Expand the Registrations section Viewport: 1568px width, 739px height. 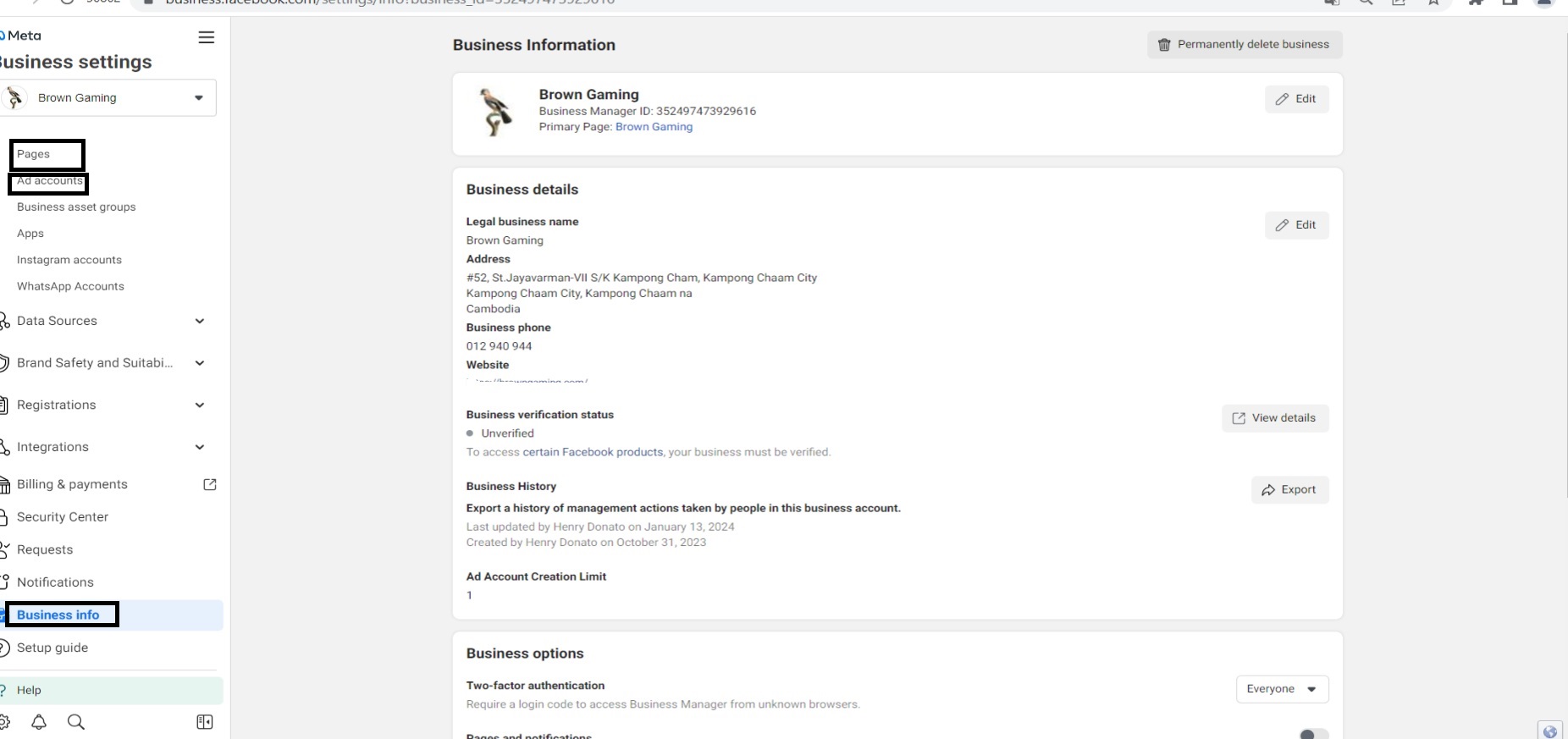(x=200, y=405)
